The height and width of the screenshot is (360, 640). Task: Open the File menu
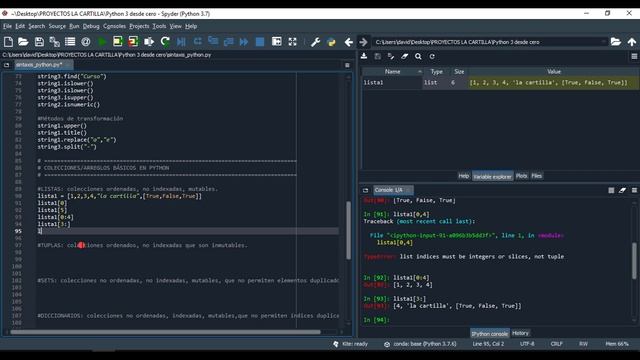tap(7, 26)
